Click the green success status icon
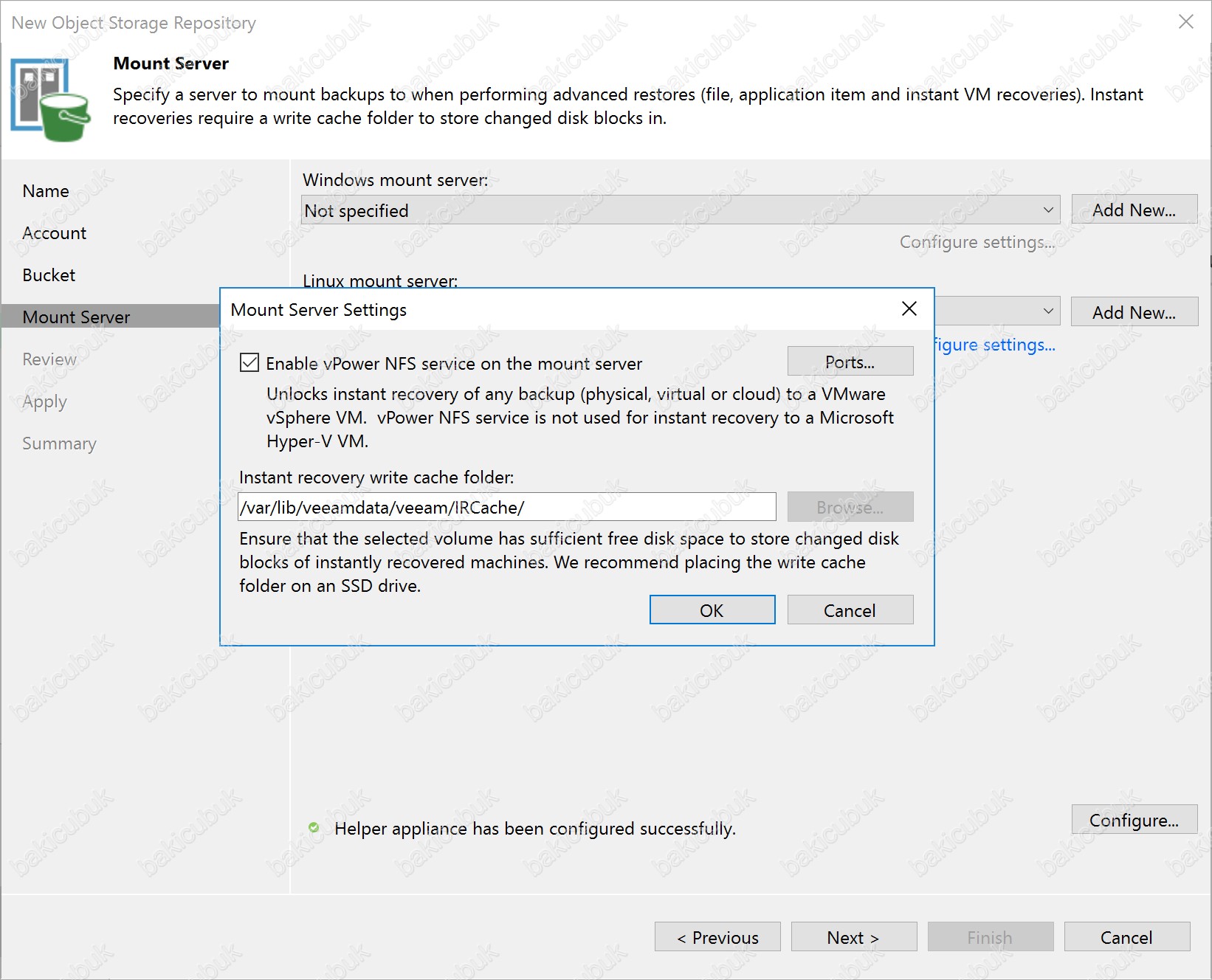 pos(314,827)
